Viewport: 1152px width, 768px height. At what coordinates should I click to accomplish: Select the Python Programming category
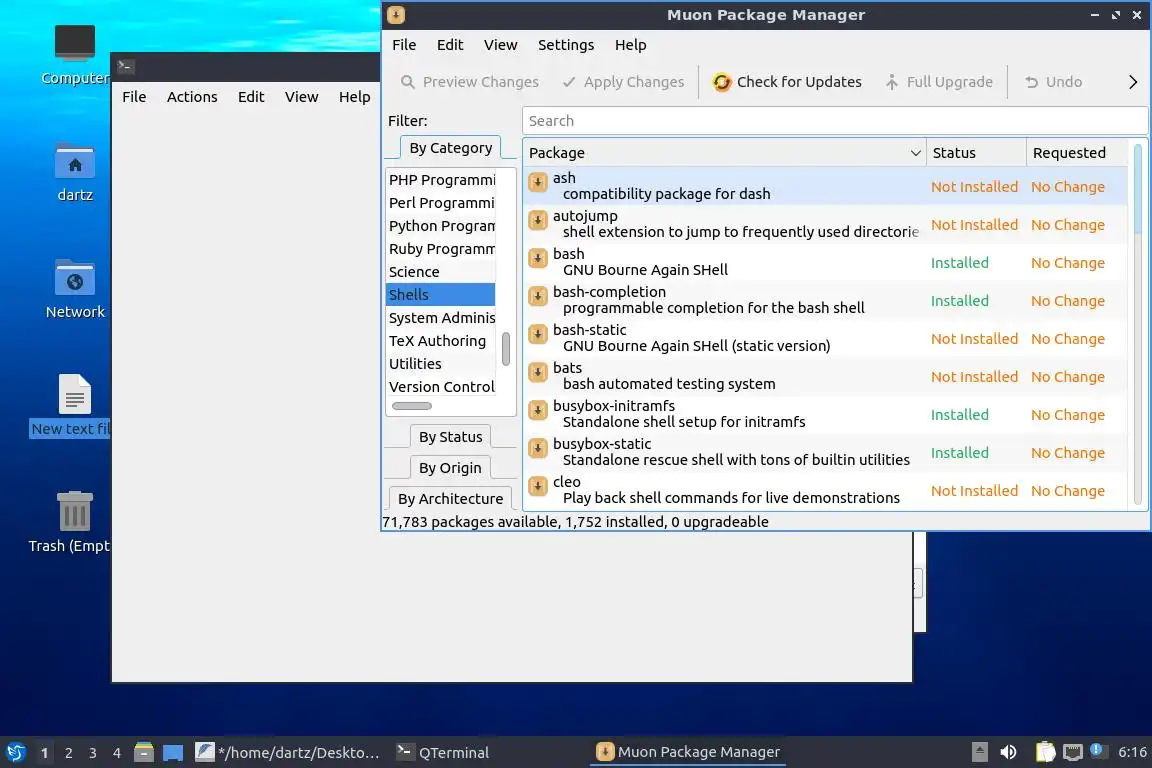tap(440, 226)
